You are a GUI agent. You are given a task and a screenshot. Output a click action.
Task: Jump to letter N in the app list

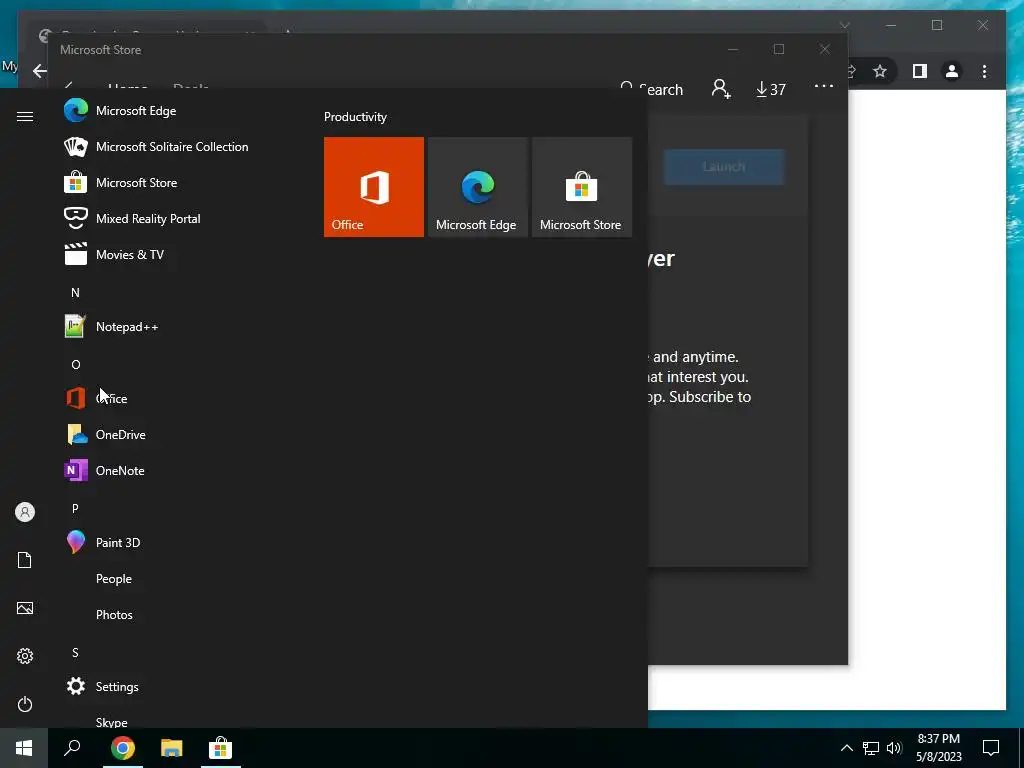pos(75,293)
